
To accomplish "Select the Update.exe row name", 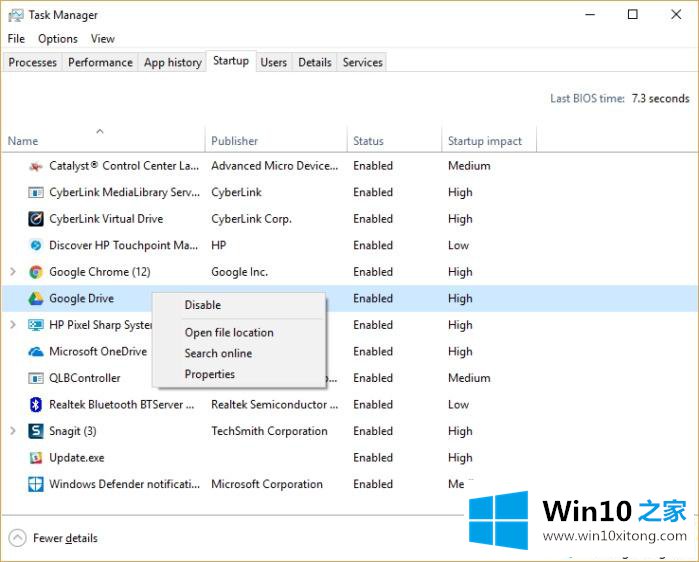I will [77, 458].
